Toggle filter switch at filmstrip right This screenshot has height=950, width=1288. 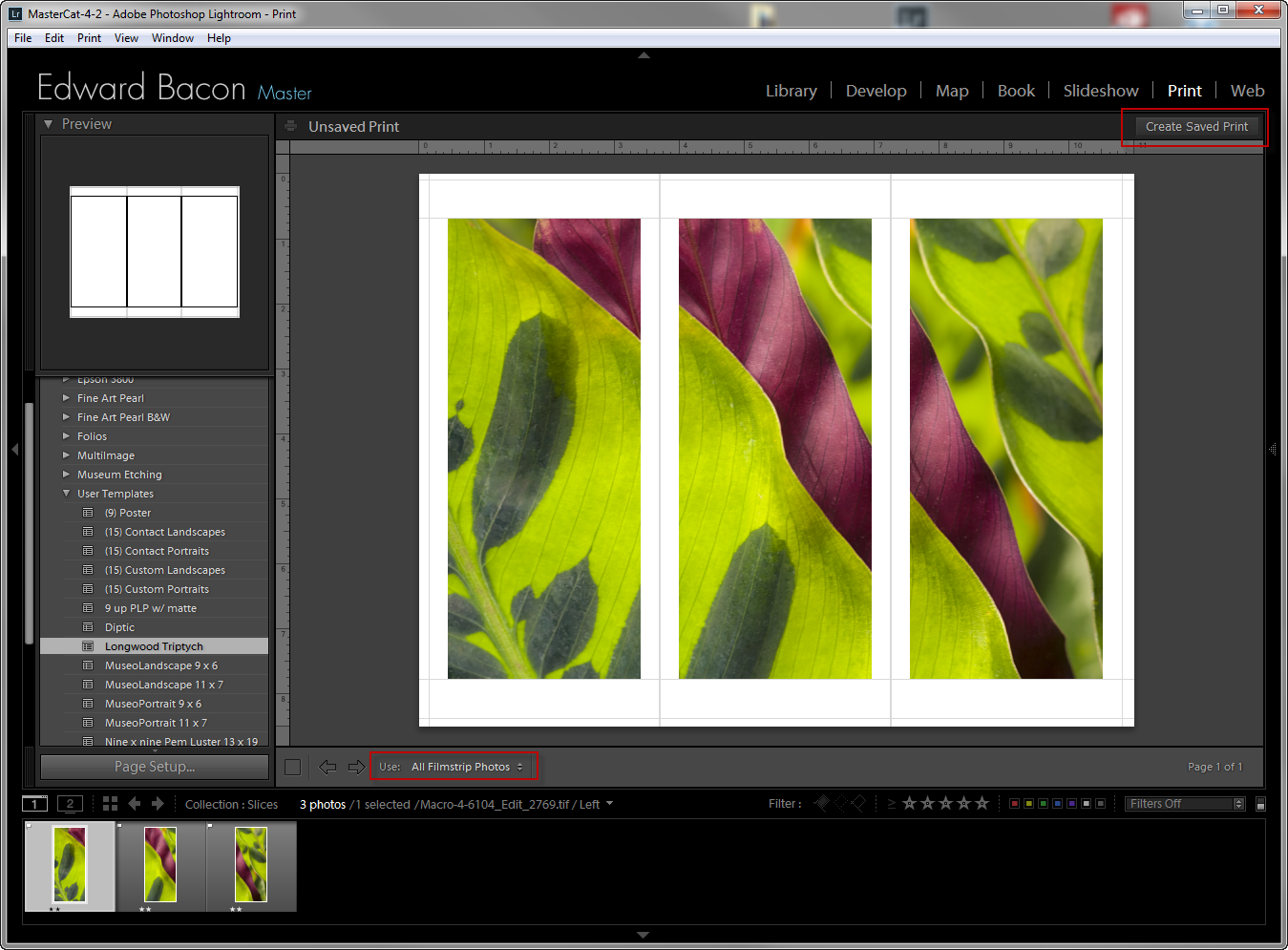[x=1260, y=804]
